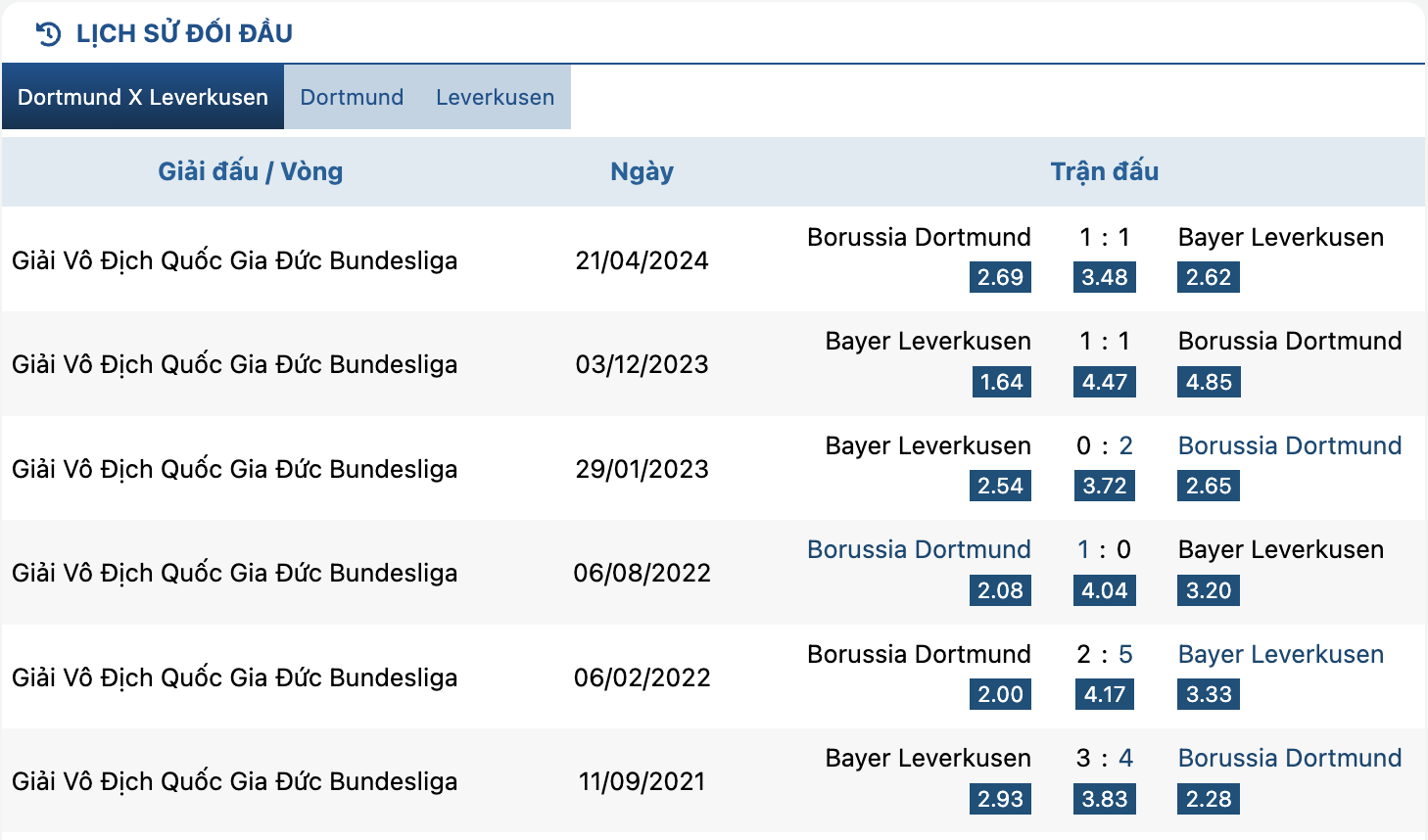Click the 3.33 odds under Bayer Leverkusen
The width and height of the screenshot is (1428, 840).
(x=1209, y=694)
